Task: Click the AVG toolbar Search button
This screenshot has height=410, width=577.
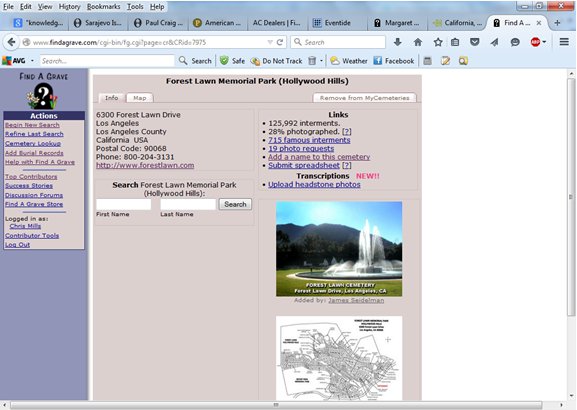Action: [x=195, y=61]
